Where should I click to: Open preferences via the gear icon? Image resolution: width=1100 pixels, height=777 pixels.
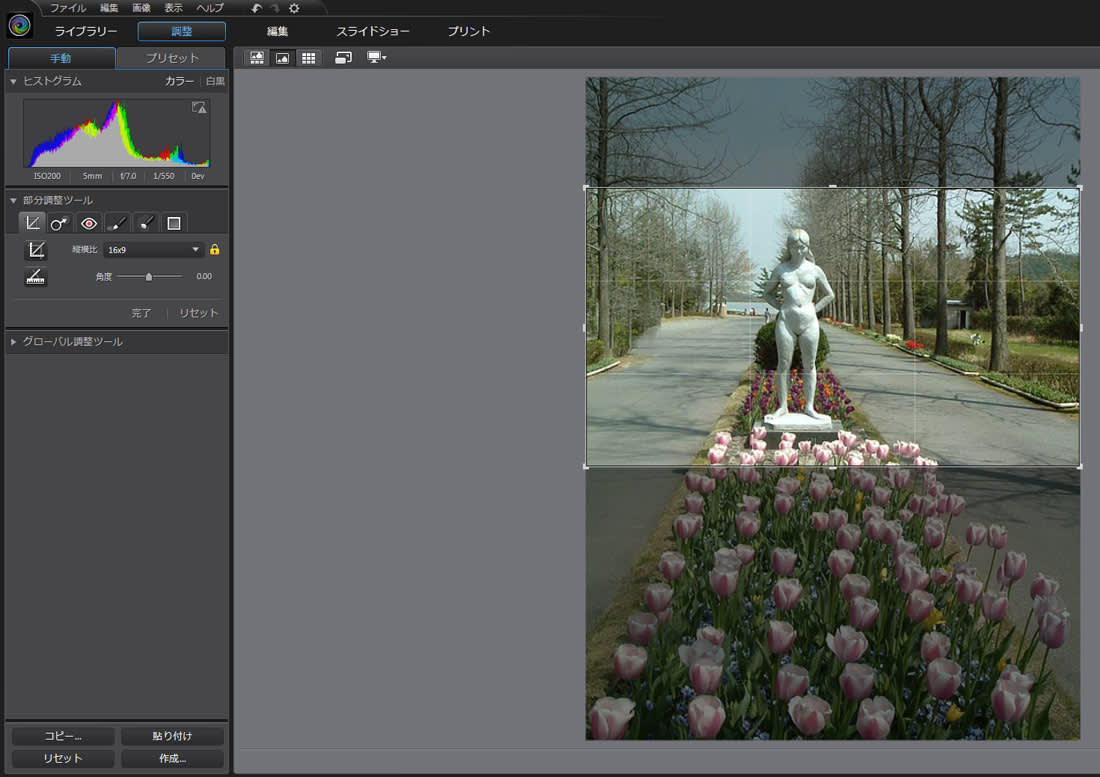(x=294, y=8)
